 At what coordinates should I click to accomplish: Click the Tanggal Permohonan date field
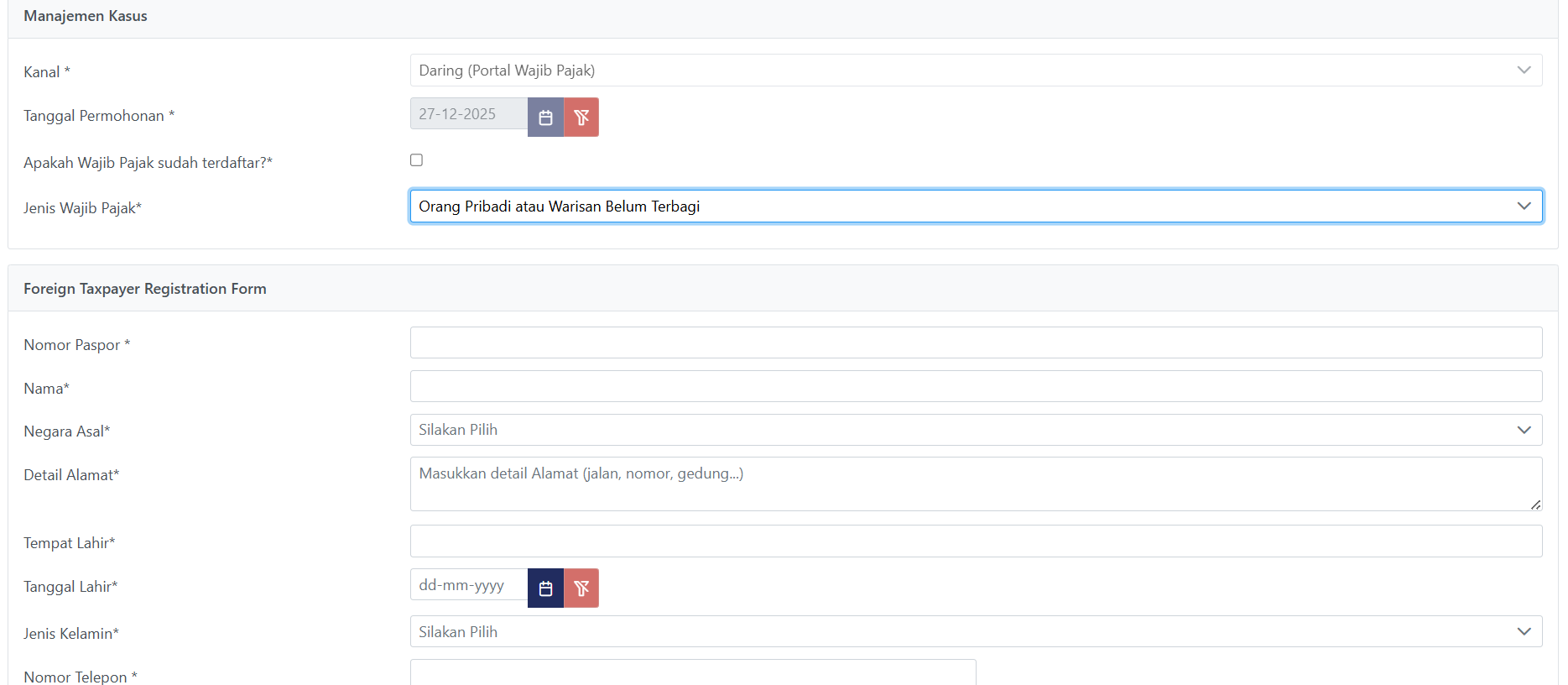click(468, 114)
